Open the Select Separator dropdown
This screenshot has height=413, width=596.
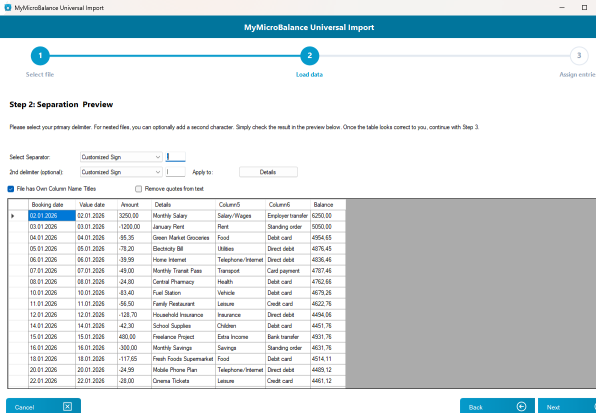pos(121,157)
